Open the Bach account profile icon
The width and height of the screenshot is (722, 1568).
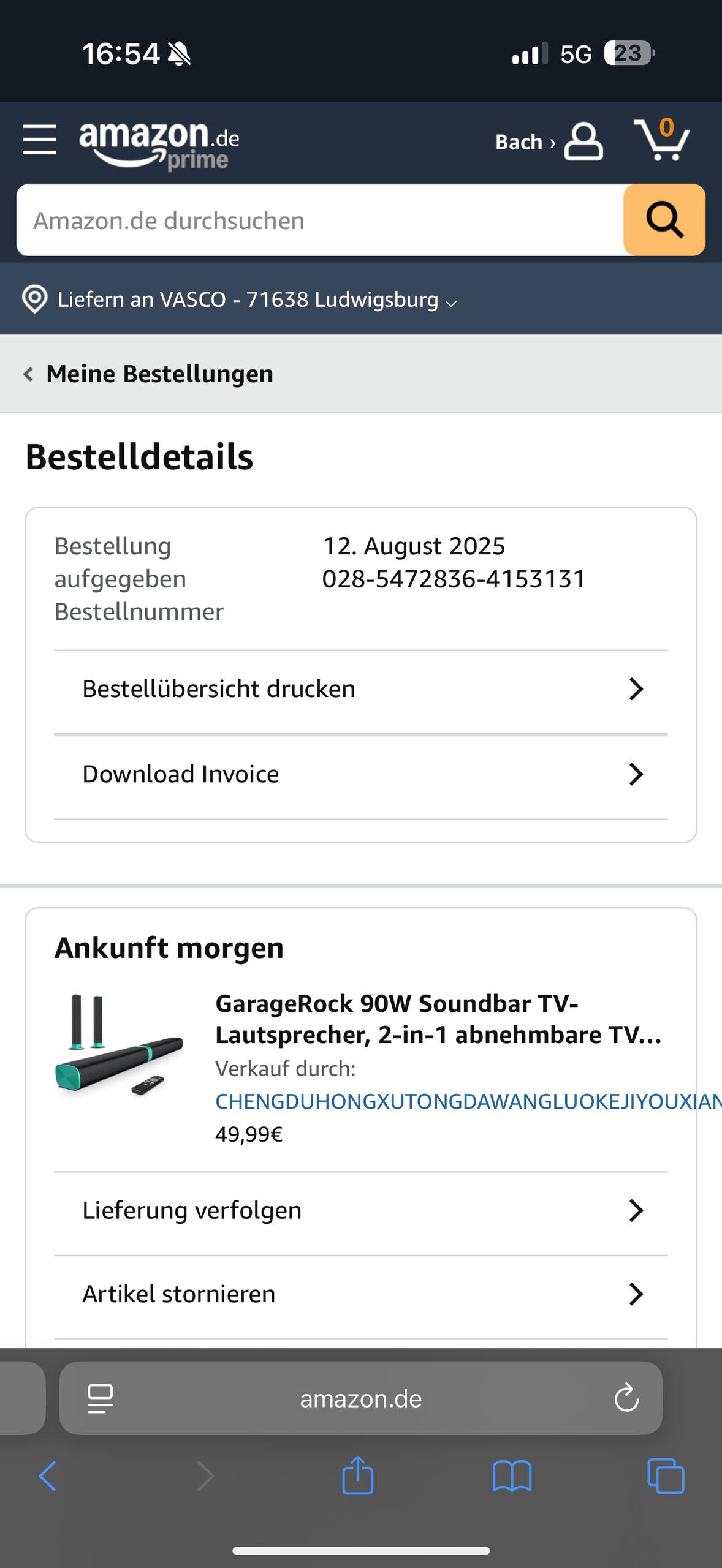pyautogui.click(x=583, y=141)
